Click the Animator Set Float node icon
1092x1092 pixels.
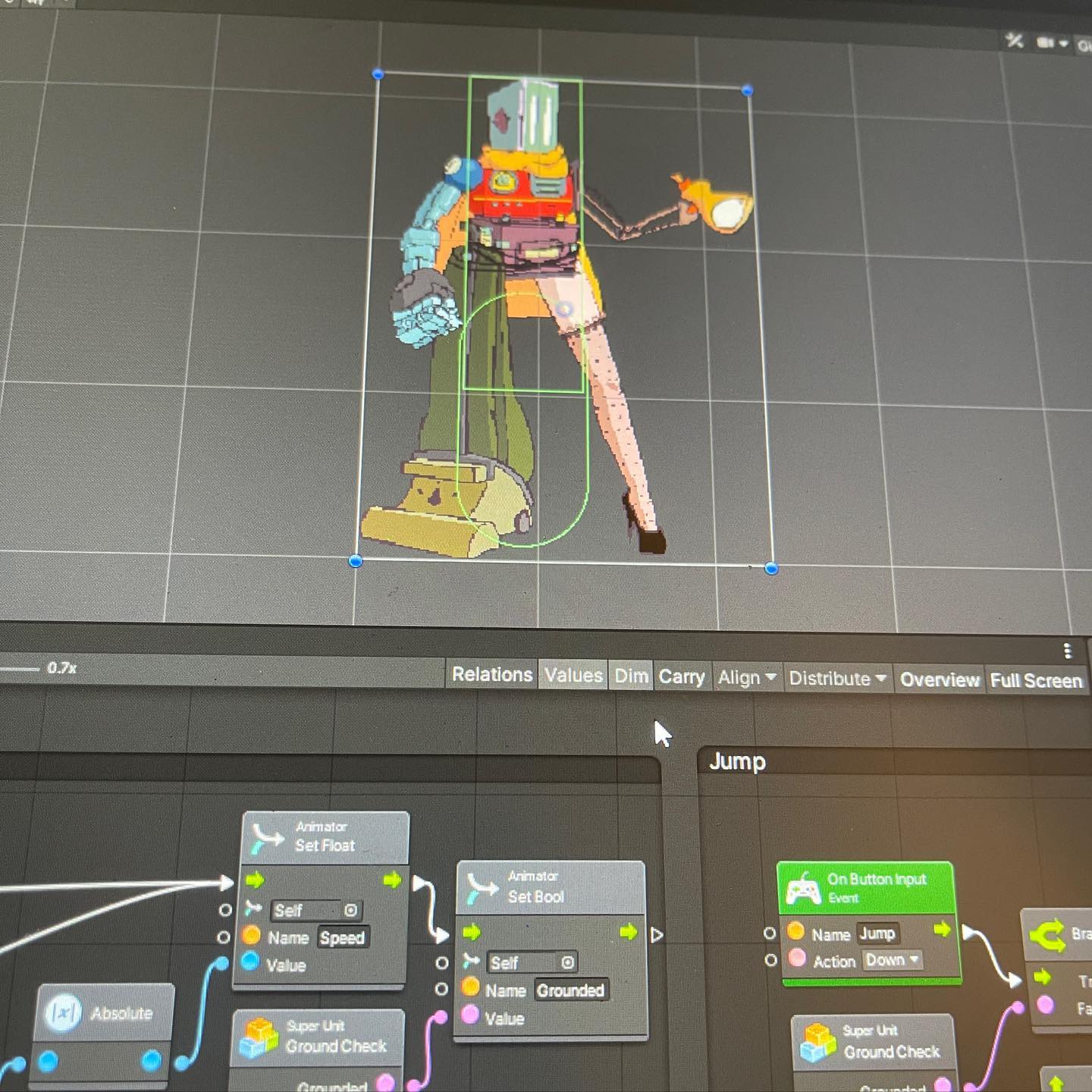tap(267, 837)
